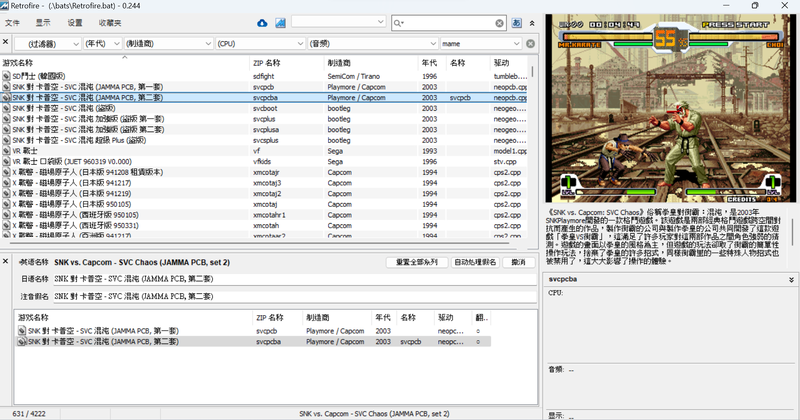Click the blue cloud download icon
Viewport: 800px width, 420px height.
click(x=262, y=23)
